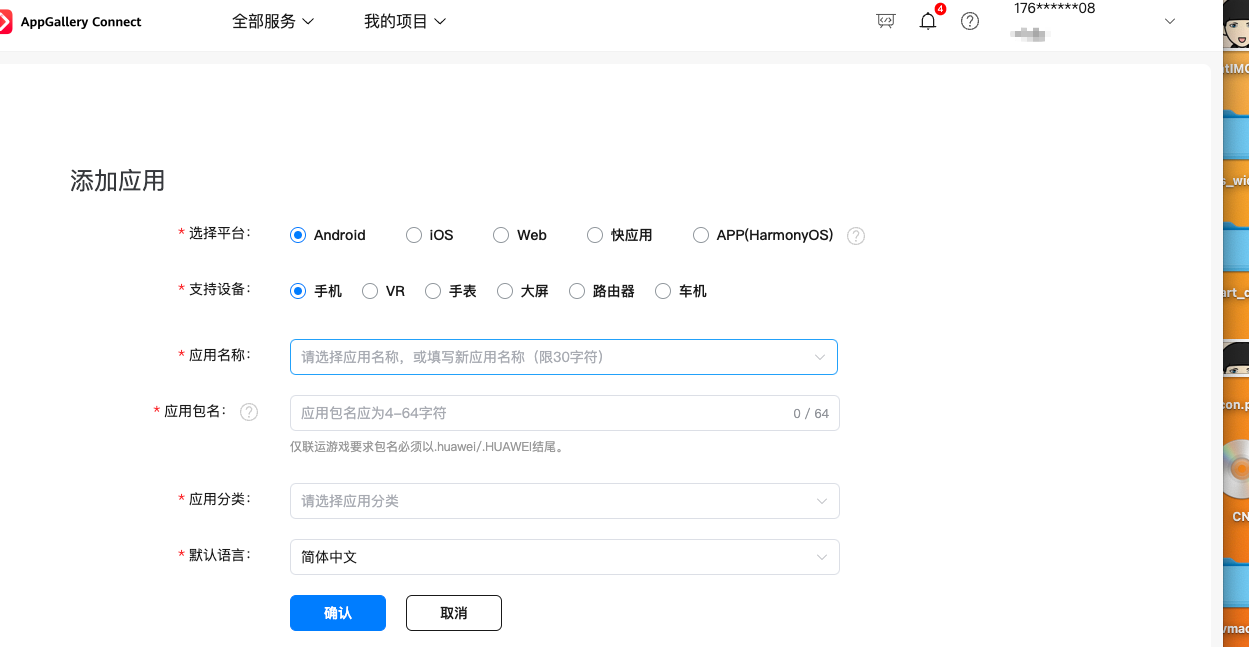Select 手表 as supported device
This screenshot has width=1249, height=647.
point(433,292)
